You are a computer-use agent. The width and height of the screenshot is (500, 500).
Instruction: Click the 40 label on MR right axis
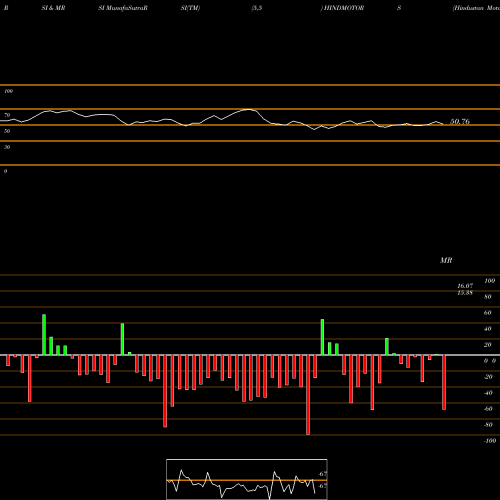pos(488,329)
